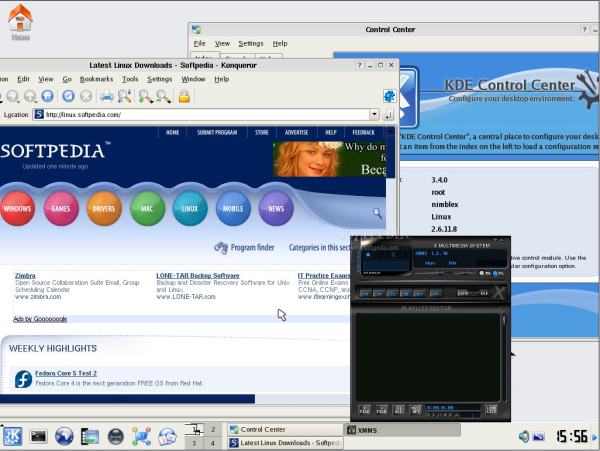Click SUBMIT PROGRAM in Softpedia header

point(217,132)
